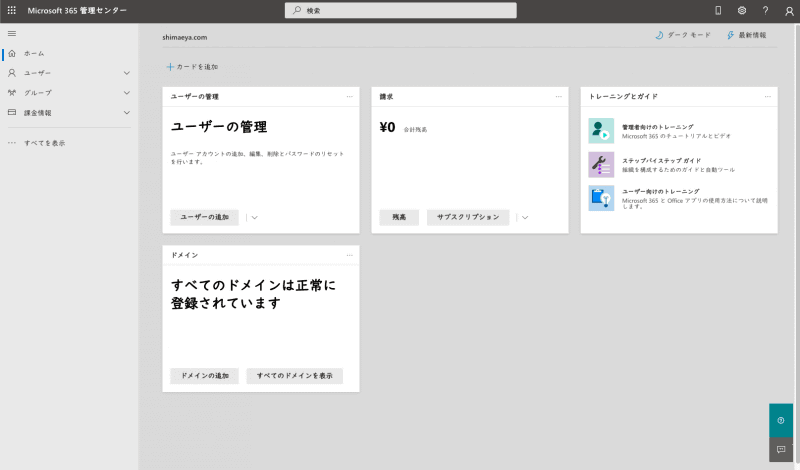Open more options on ドメイン card
The height and width of the screenshot is (470, 800).
point(349,255)
